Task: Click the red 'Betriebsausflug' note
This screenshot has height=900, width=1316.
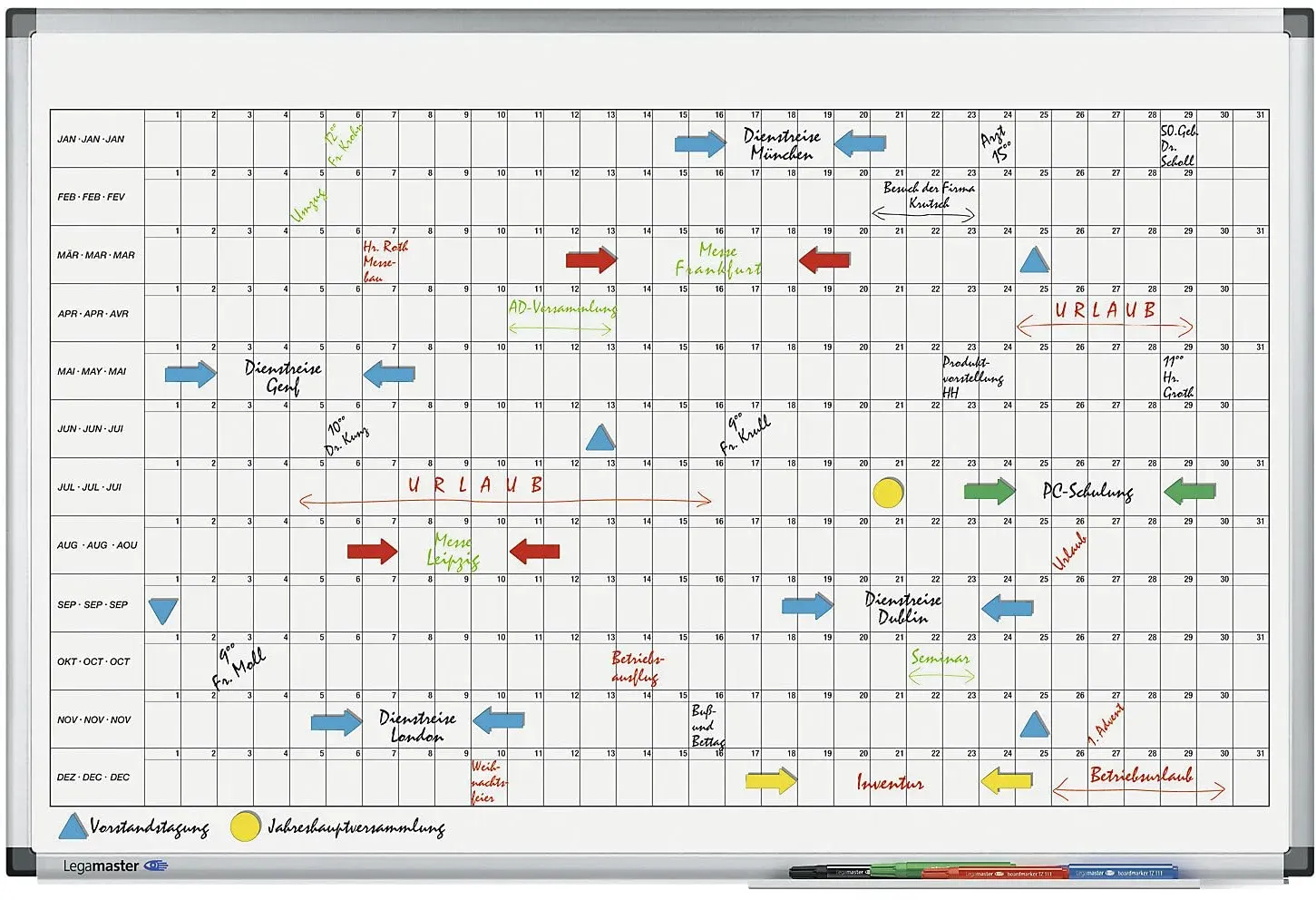Action: click(x=637, y=668)
